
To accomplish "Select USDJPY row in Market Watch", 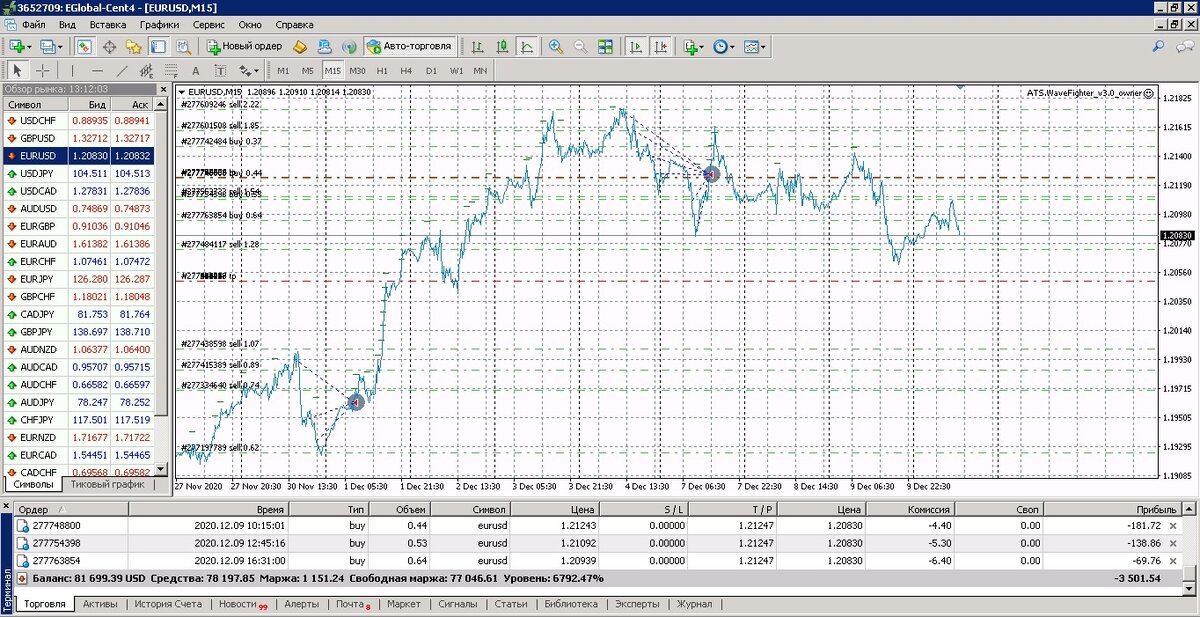I will coord(77,173).
